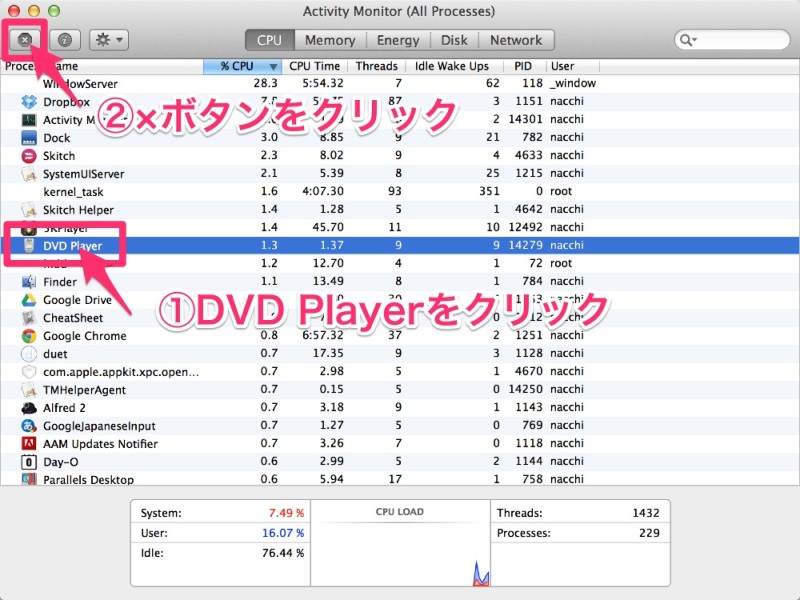Select the SystemUIServer process name
Viewport: 800px width, 600px height.
[84, 174]
